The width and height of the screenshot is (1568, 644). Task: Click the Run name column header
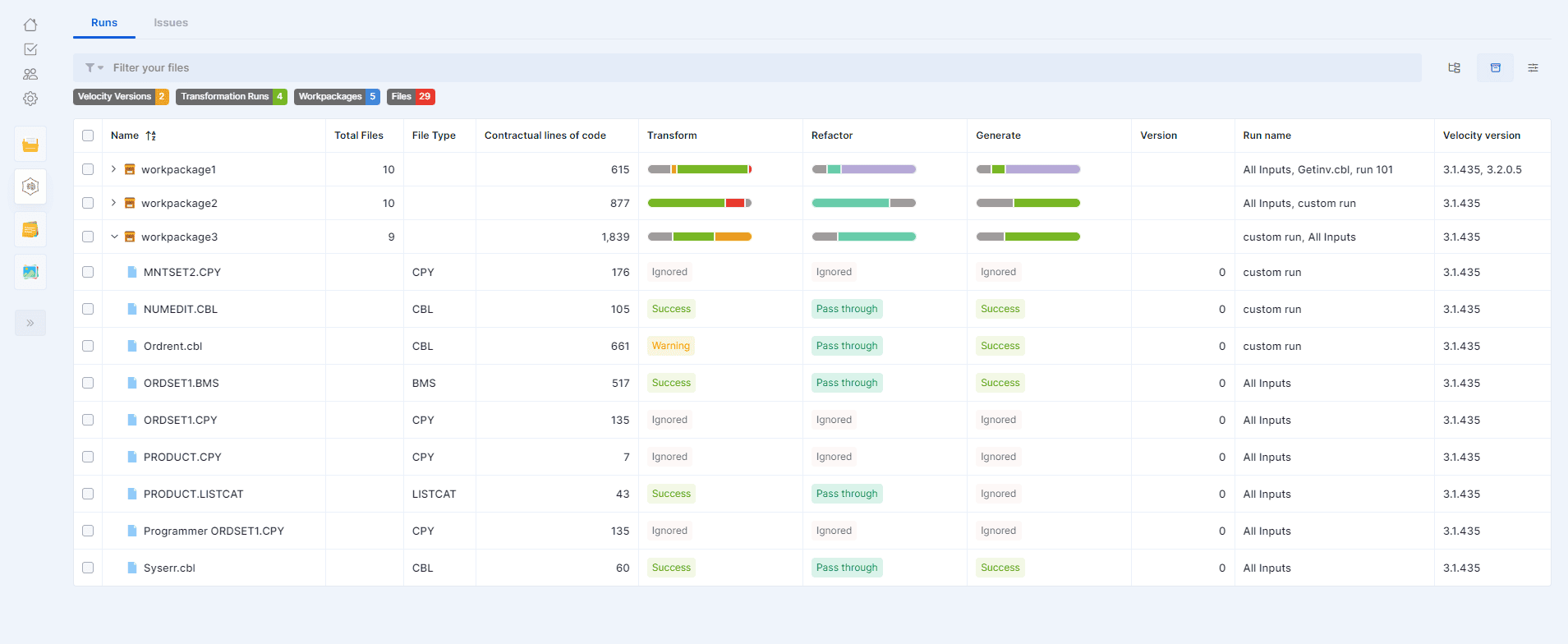click(1267, 136)
